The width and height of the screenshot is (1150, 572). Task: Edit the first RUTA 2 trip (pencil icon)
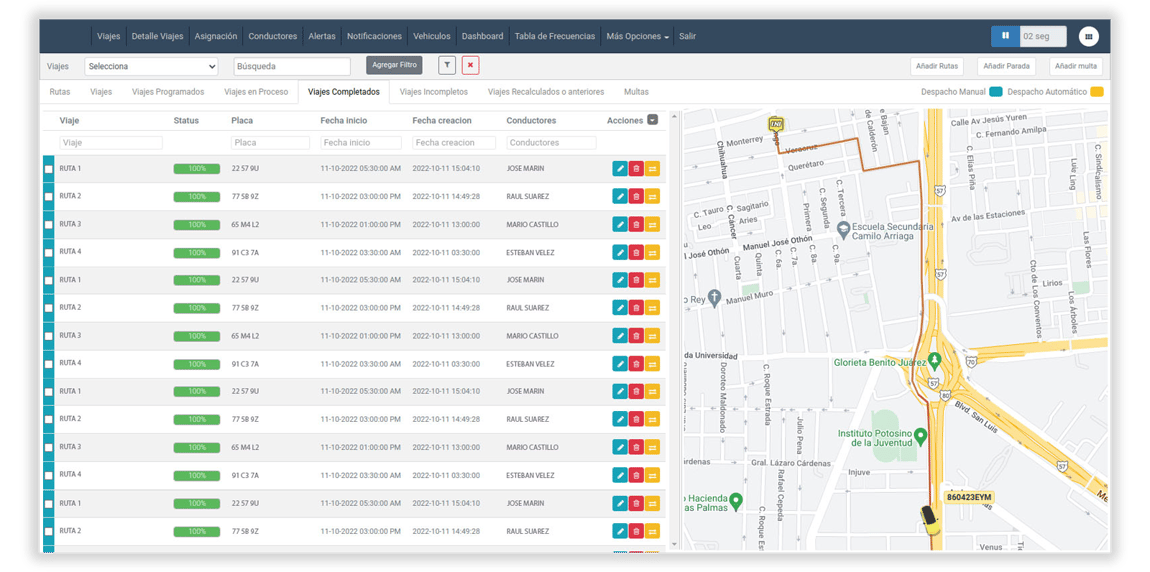point(620,197)
